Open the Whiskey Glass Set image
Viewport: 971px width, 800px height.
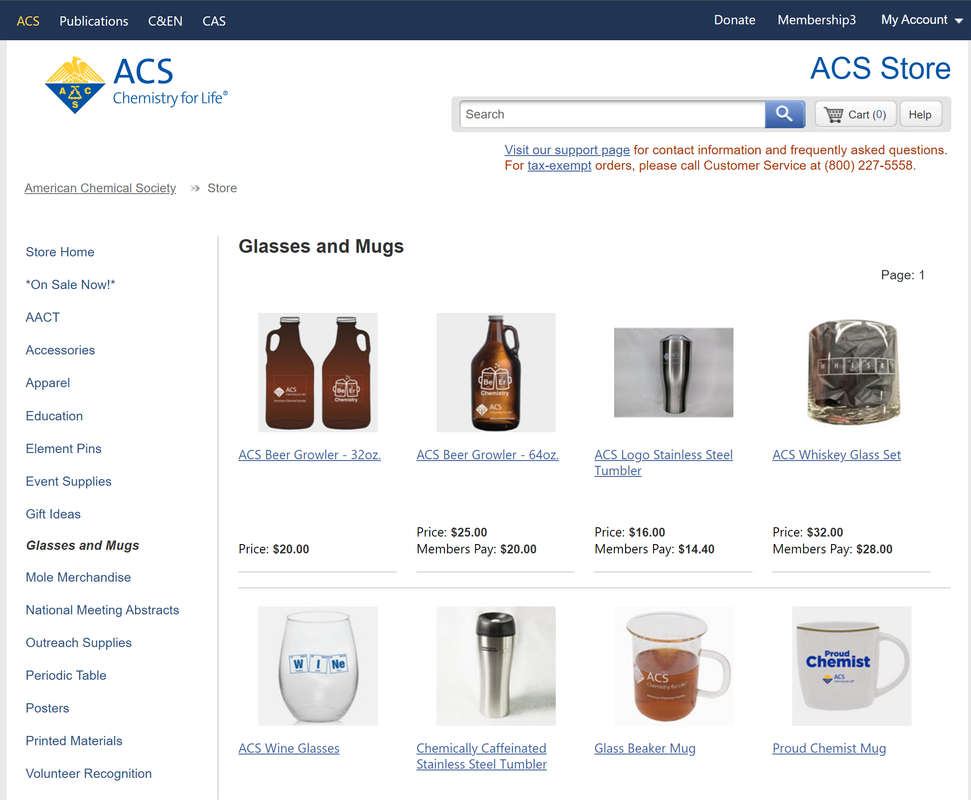pos(852,372)
